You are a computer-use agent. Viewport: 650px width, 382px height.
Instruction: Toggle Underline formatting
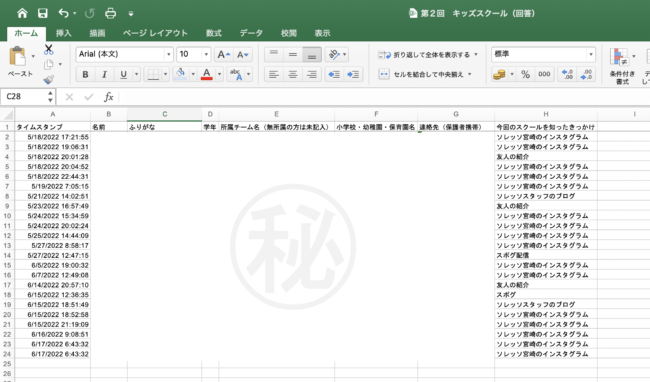coord(123,74)
